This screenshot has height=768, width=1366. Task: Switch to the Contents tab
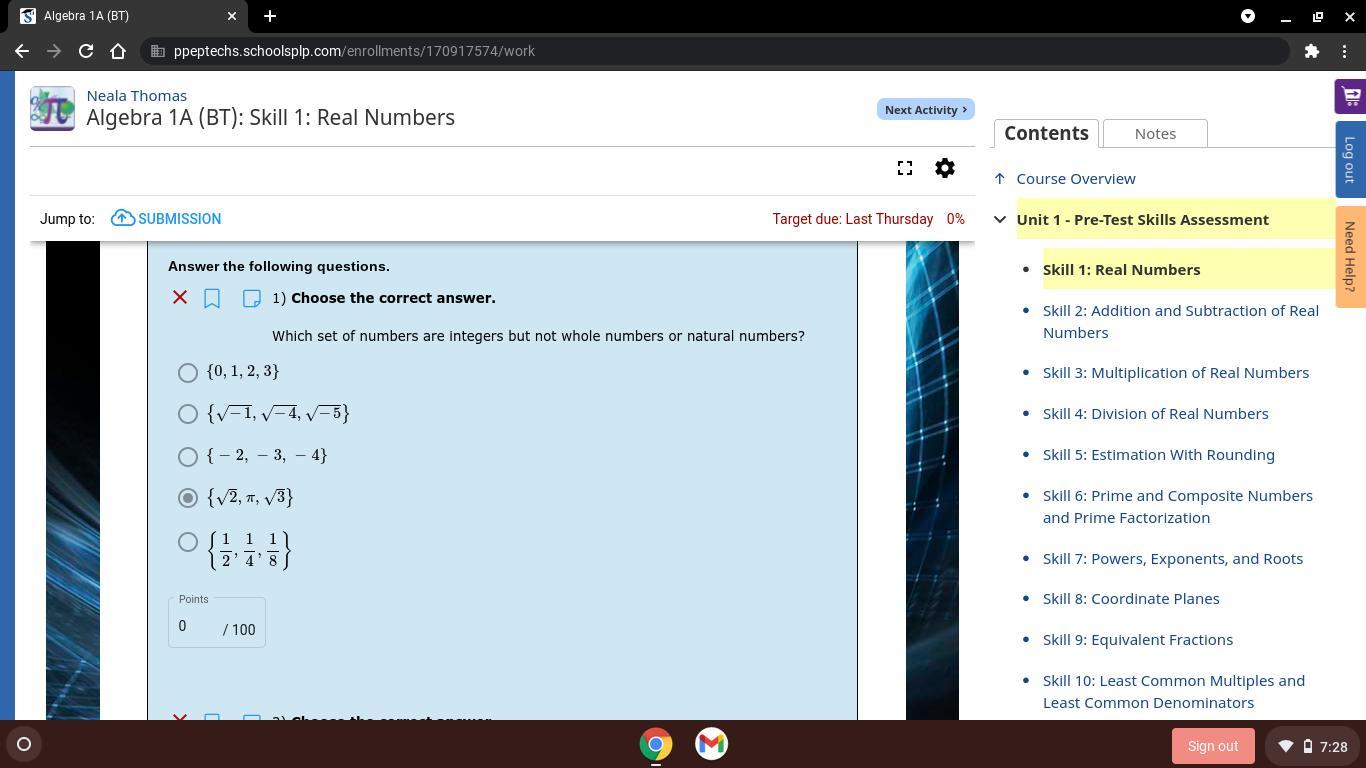coord(1046,133)
